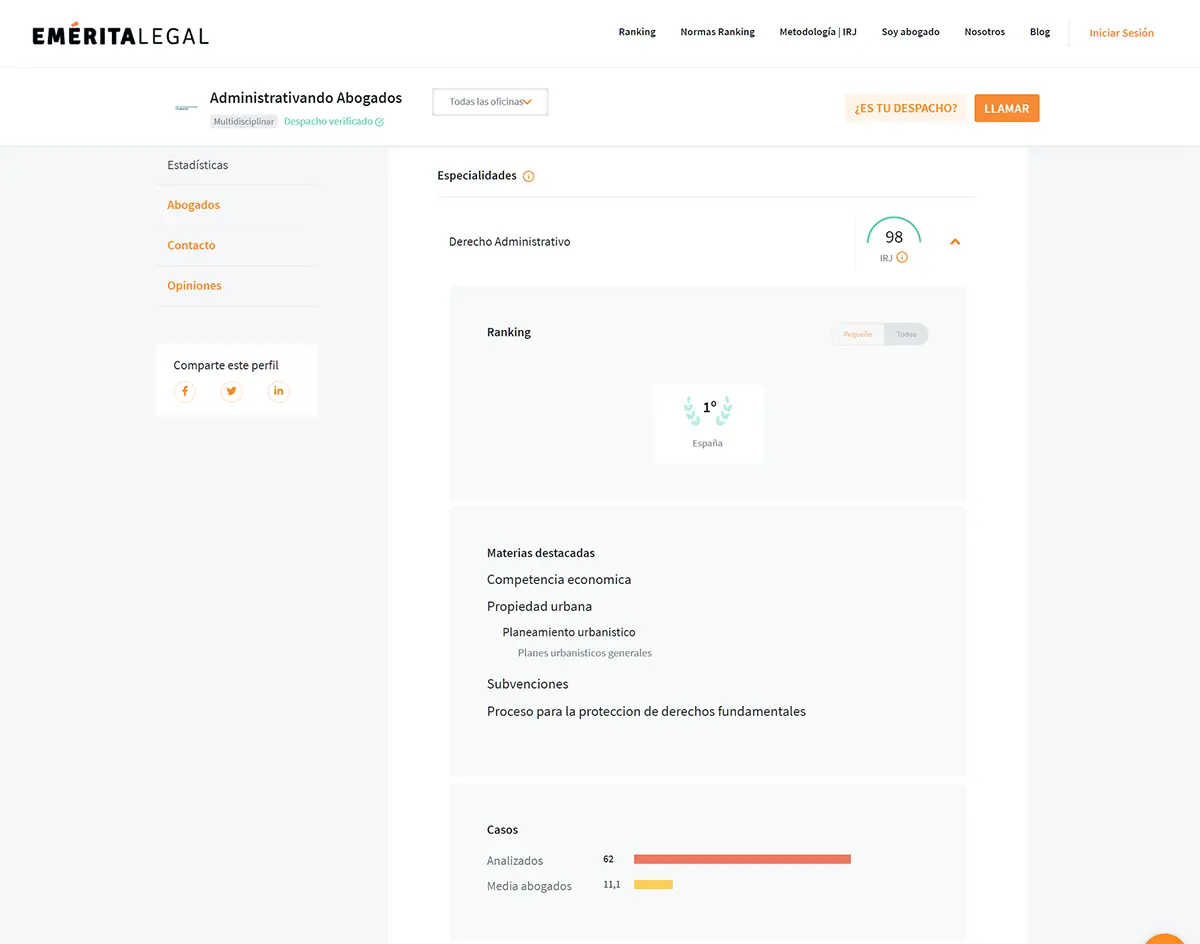The image size is (1200, 944).
Task: Click the Analizados red progress bar
Action: tap(742, 859)
